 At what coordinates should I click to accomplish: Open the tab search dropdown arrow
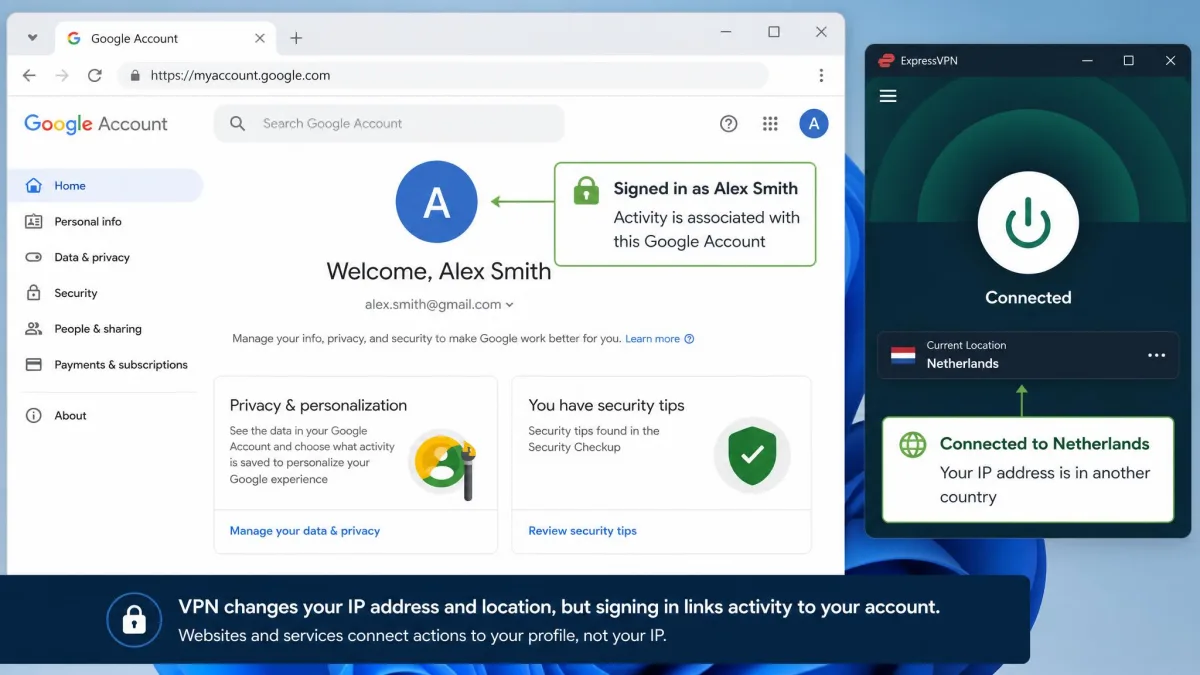point(32,38)
